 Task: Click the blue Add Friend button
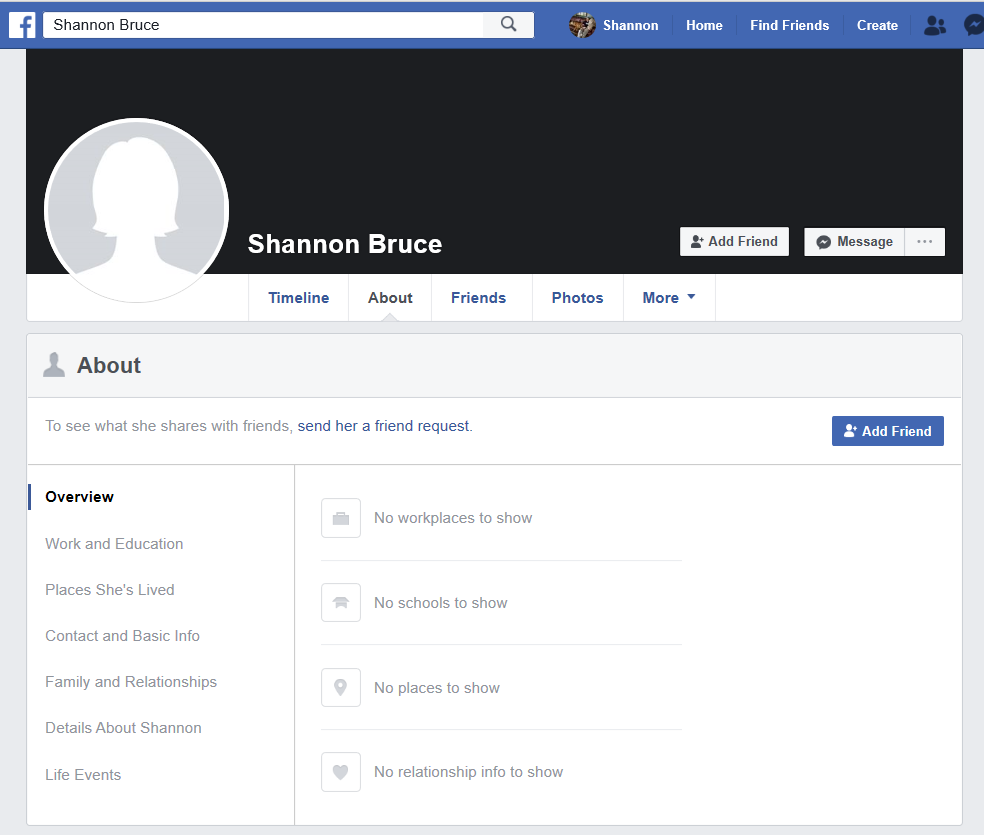point(887,430)
